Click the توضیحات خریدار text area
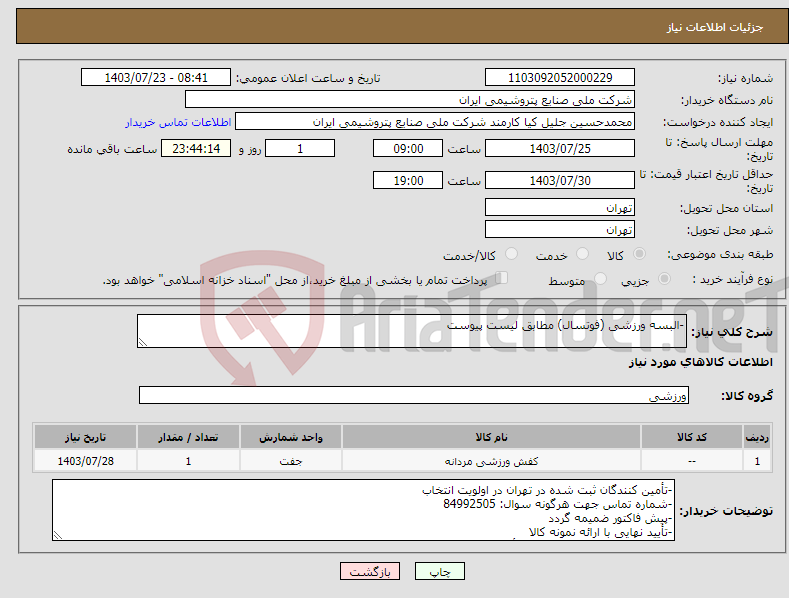The height and width of the screenshot is (598, 789). [x=363, y=510]
